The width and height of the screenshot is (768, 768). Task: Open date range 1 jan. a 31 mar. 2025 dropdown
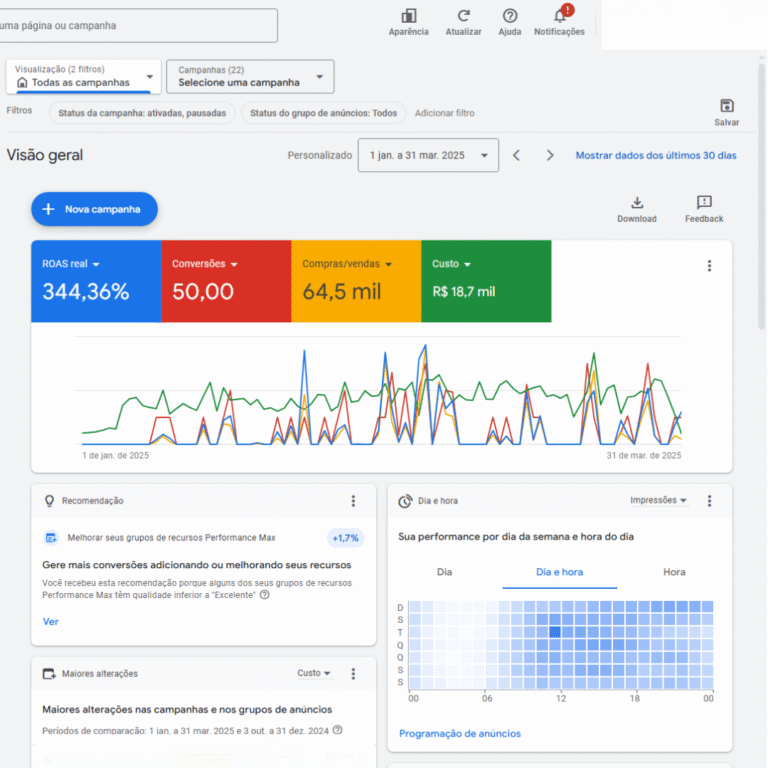click(x=428, y=155)
